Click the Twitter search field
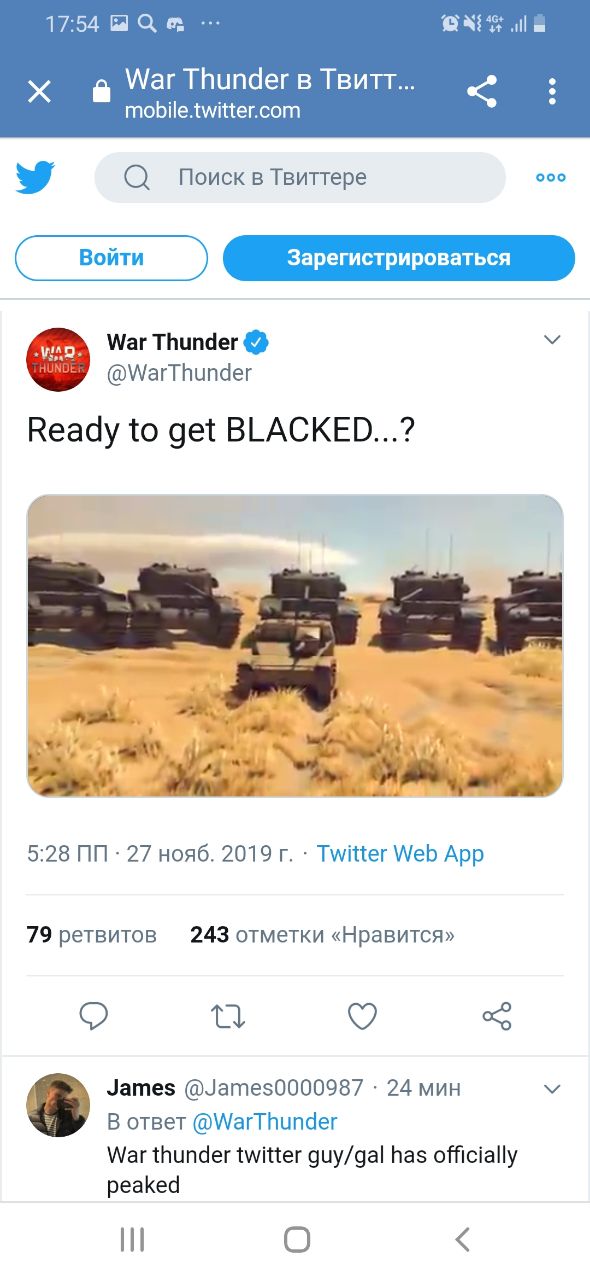 [x=300, y=178]
